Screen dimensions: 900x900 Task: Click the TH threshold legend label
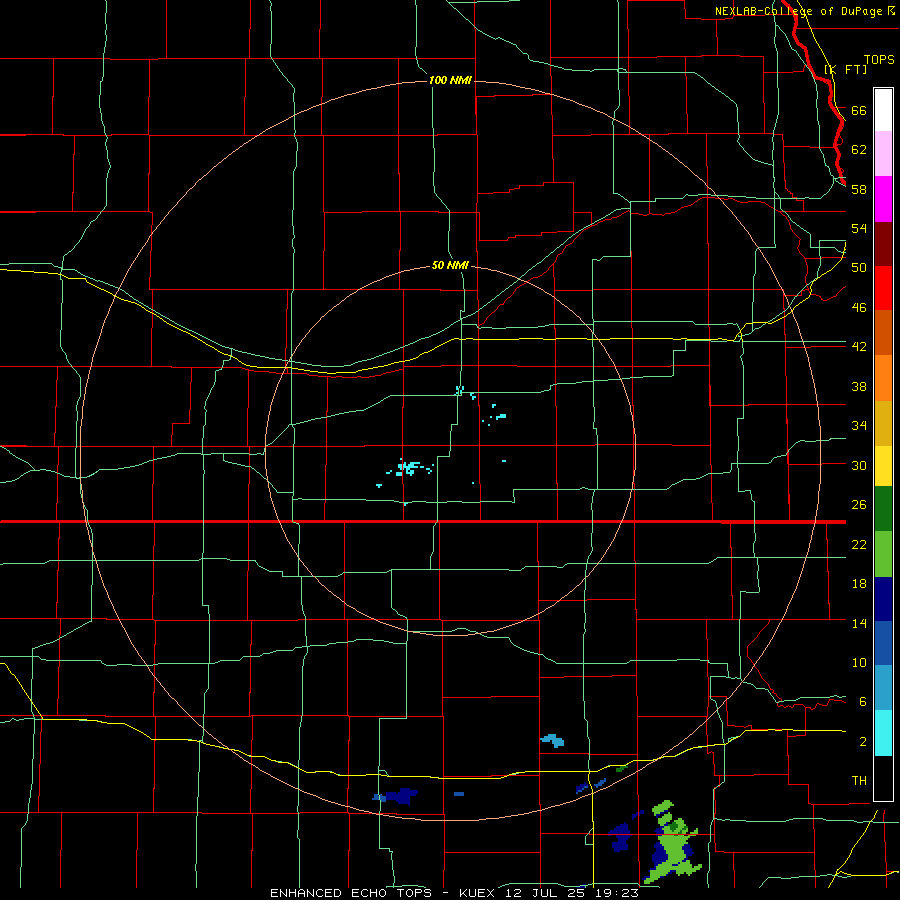(x=859, y=781)
